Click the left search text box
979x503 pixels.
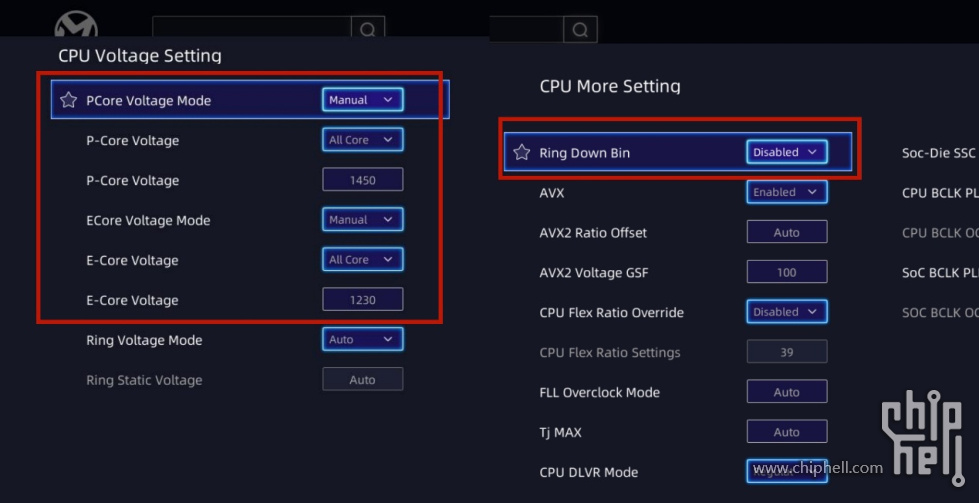click(x=252, y=27)
